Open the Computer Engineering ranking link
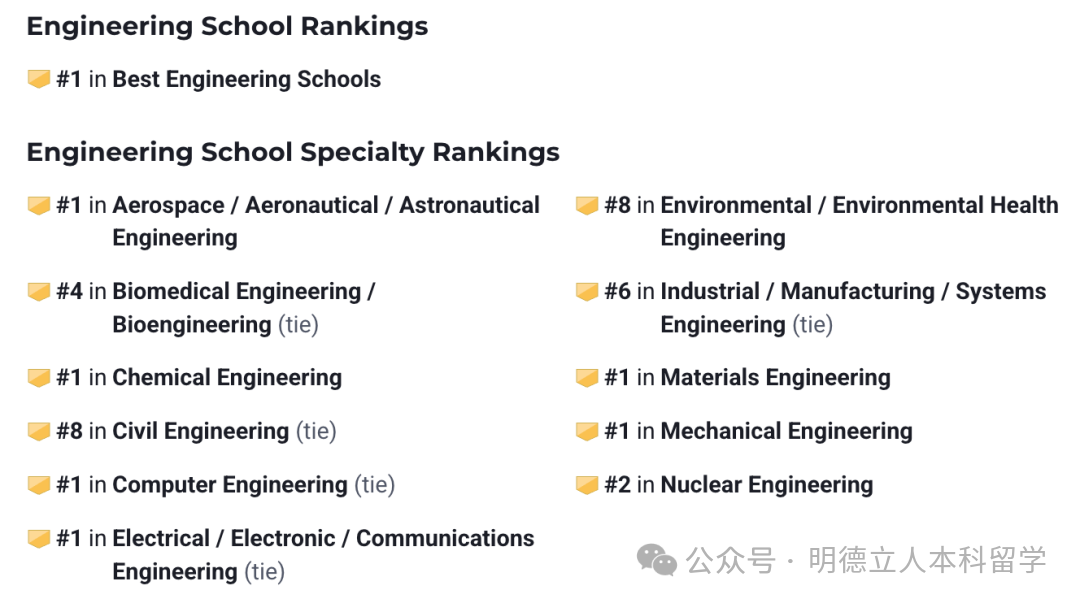This screenshot has height=603, width=1080. coord(230,485)
